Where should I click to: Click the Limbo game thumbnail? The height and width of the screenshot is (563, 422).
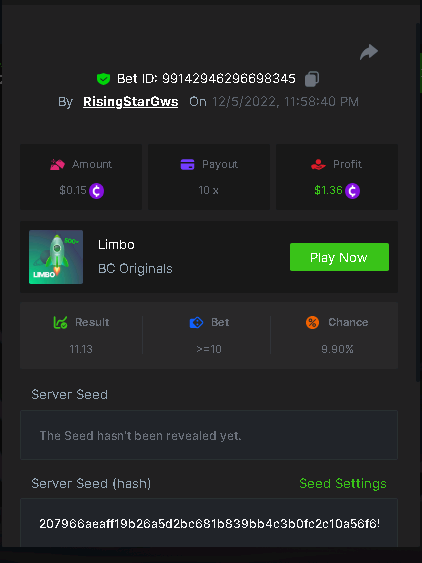tap(56, 257)
